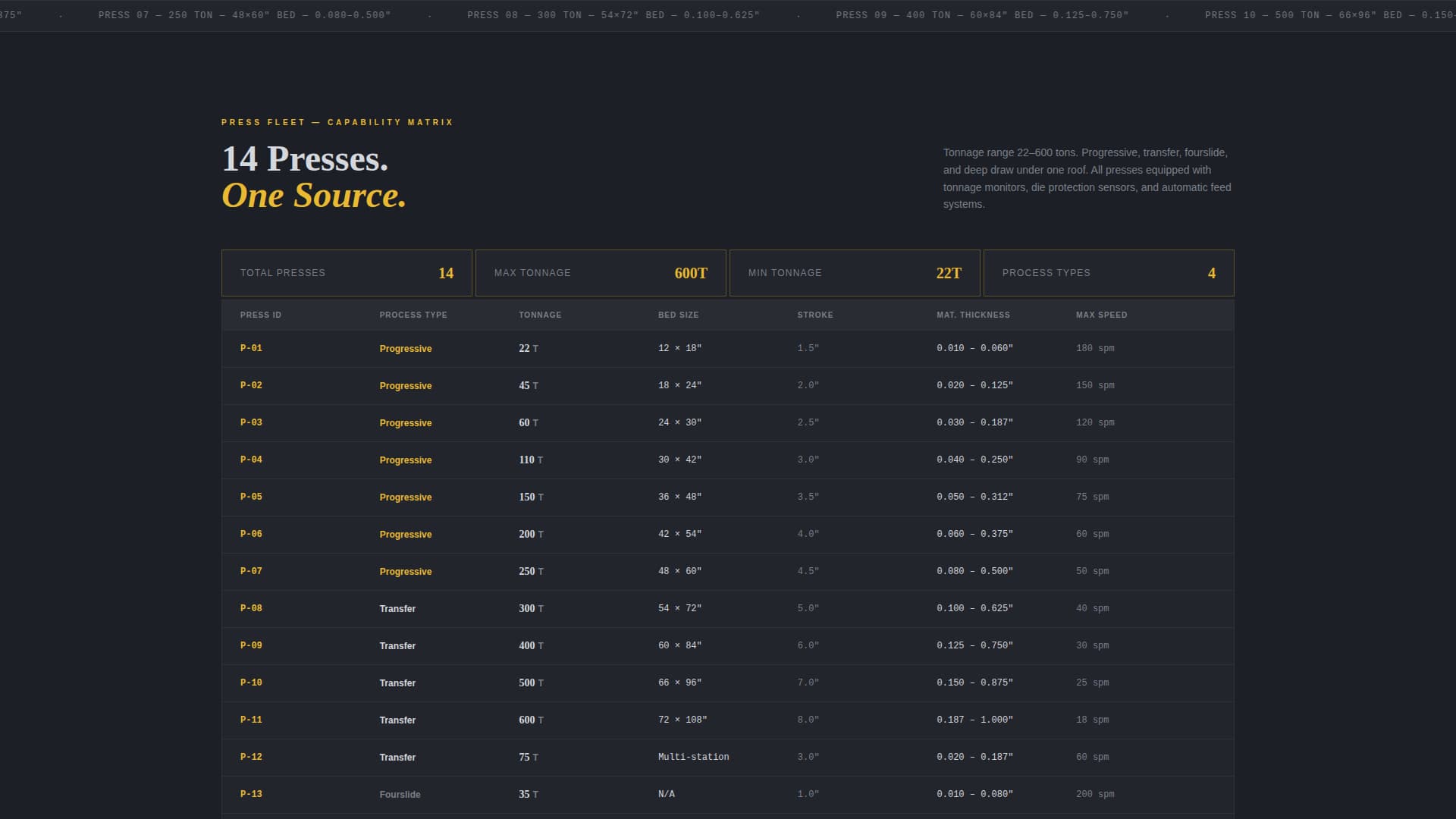Select the MIN TONNAGE 22T card
Viewport: 1456px width, 819px height.
pyautogui.click(x=855, y=273)
